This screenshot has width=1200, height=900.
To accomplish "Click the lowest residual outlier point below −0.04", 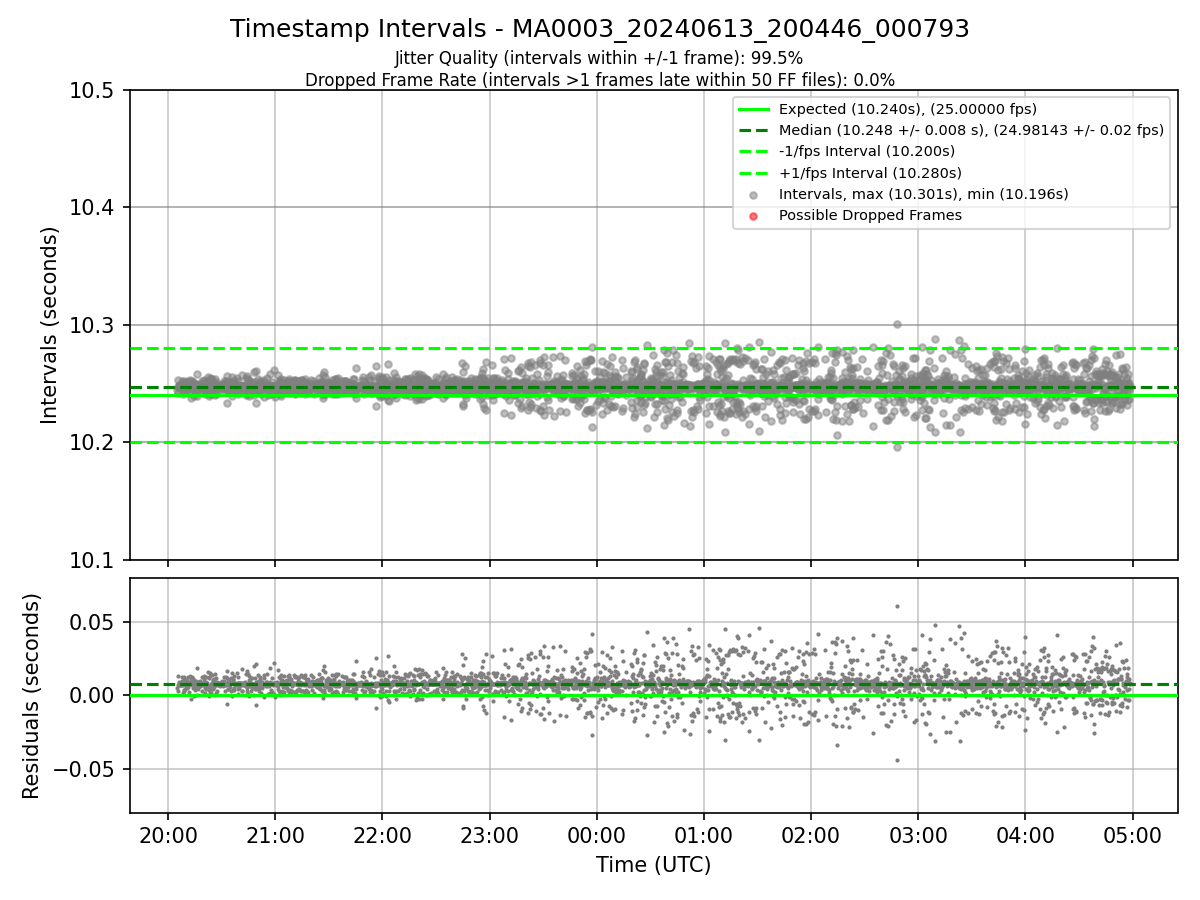I will [x=897, y=760].
